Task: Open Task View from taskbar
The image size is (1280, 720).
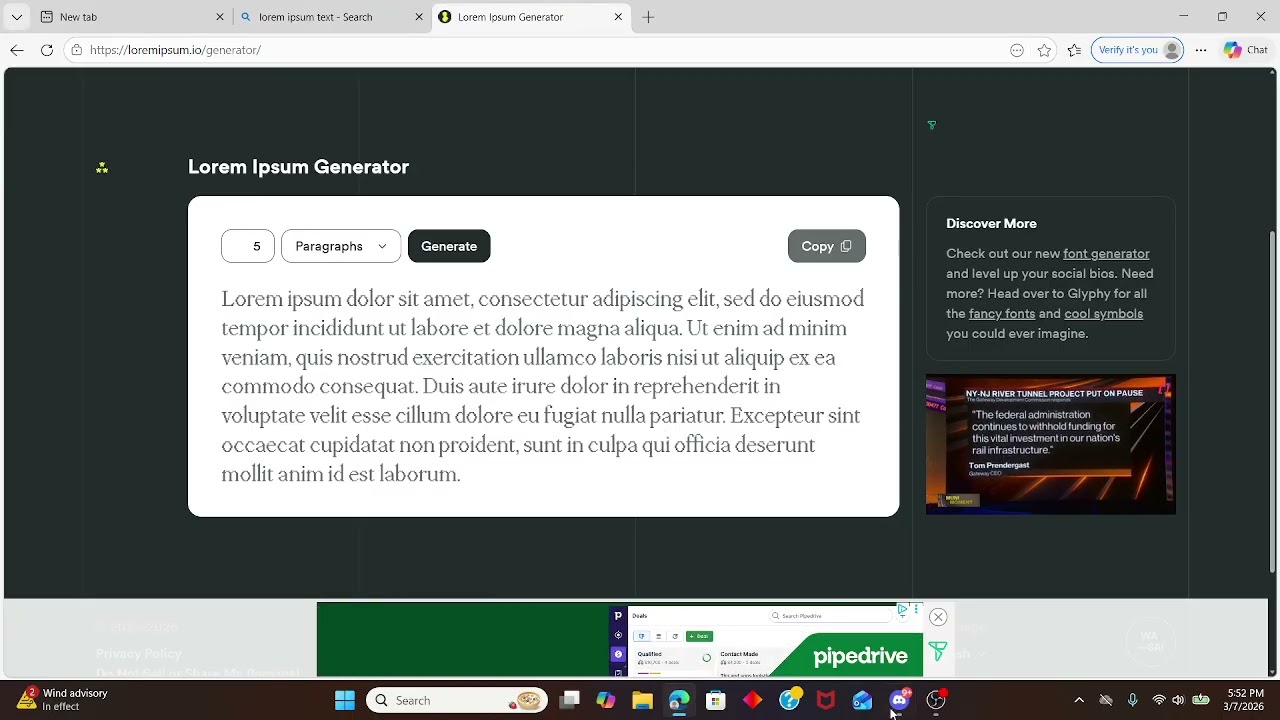Action: 569,701
